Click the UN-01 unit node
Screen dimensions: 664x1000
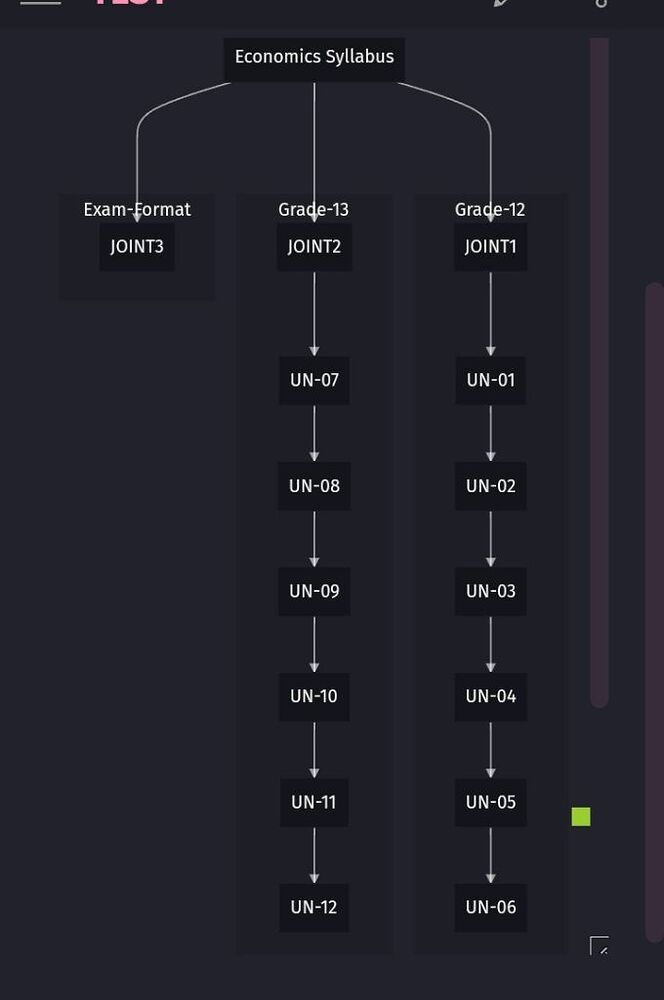coord(490,380)
